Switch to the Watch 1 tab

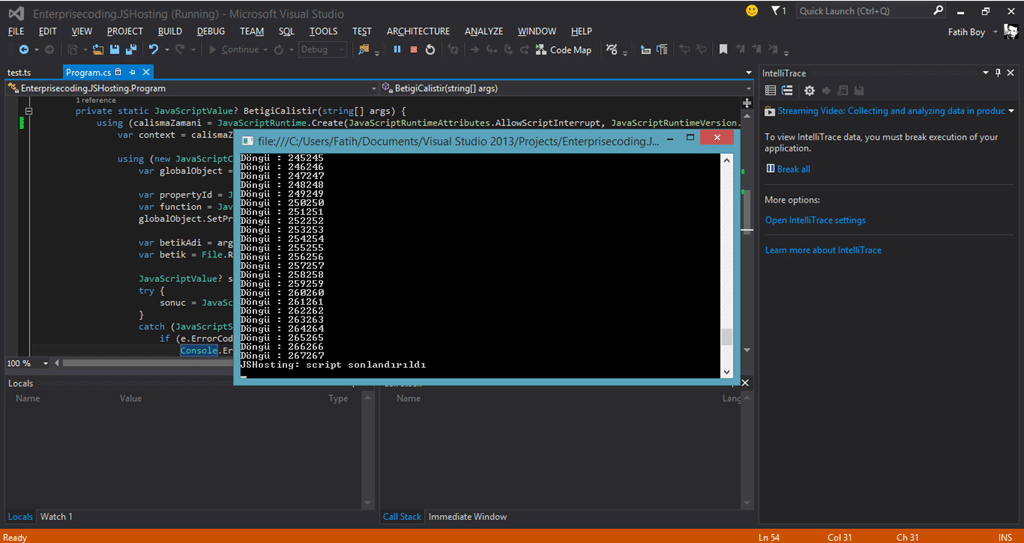pos(56,516)
